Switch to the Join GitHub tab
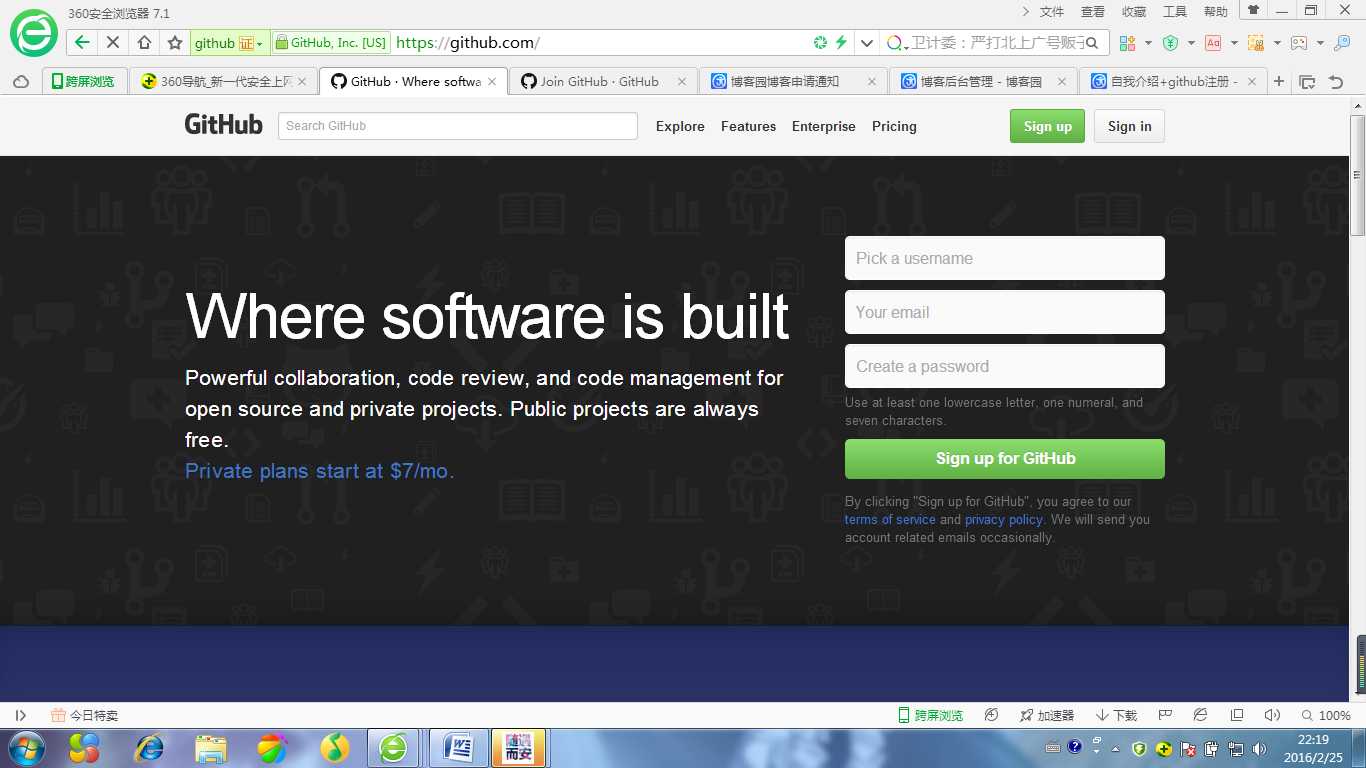 point(603,82)
